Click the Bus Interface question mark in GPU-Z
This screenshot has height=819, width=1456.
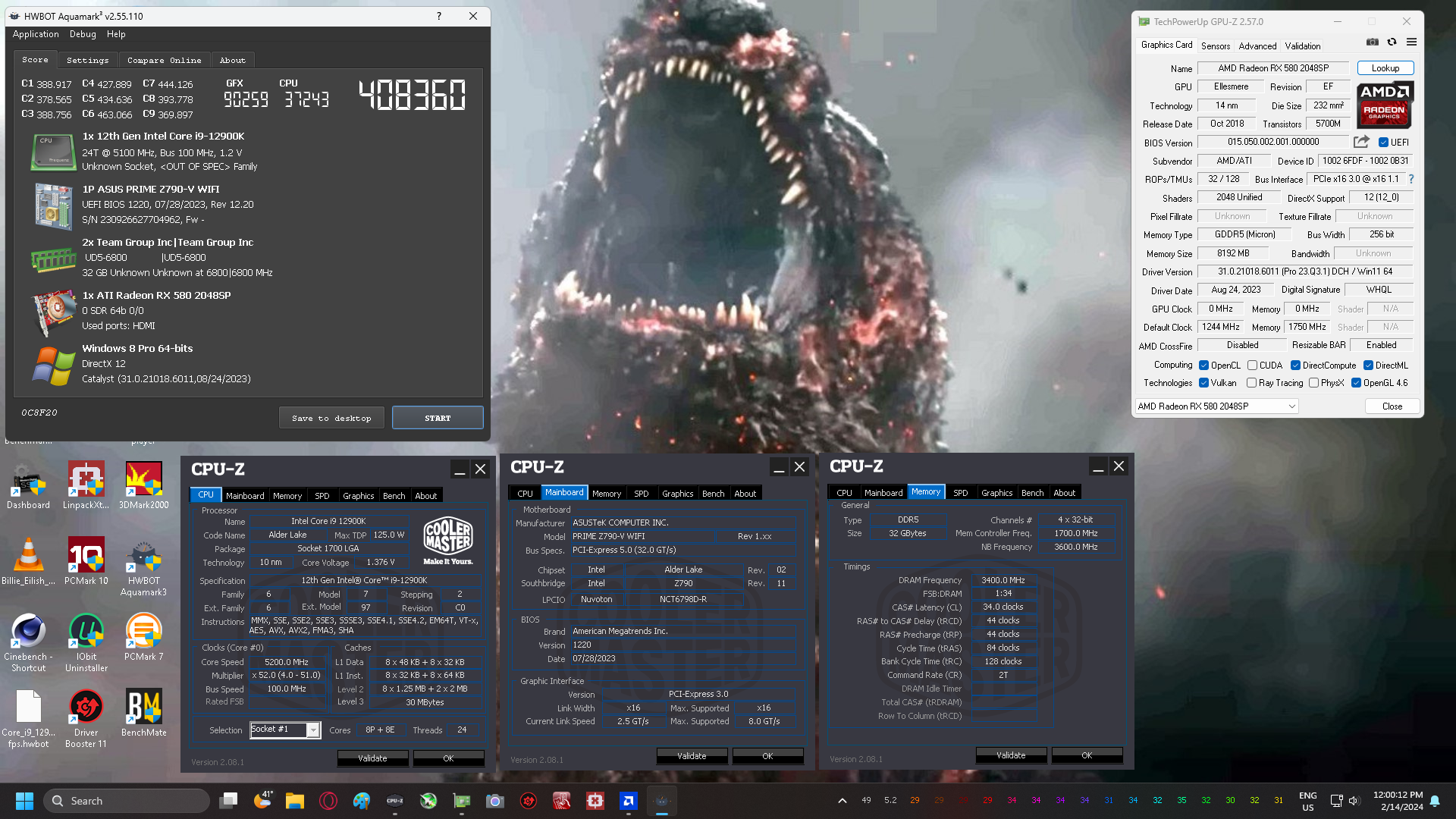coord(1411,179)
